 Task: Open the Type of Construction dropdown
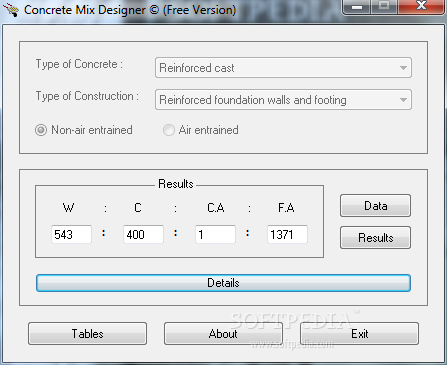tap(283, 100)
